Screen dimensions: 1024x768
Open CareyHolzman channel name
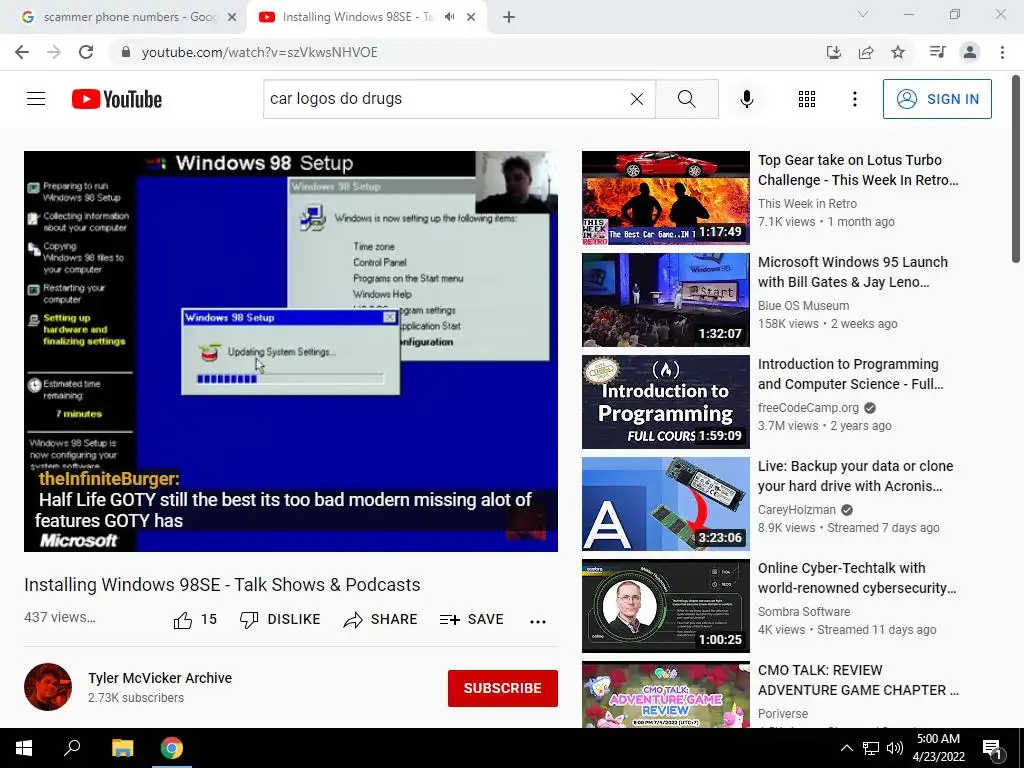(797, 509)
